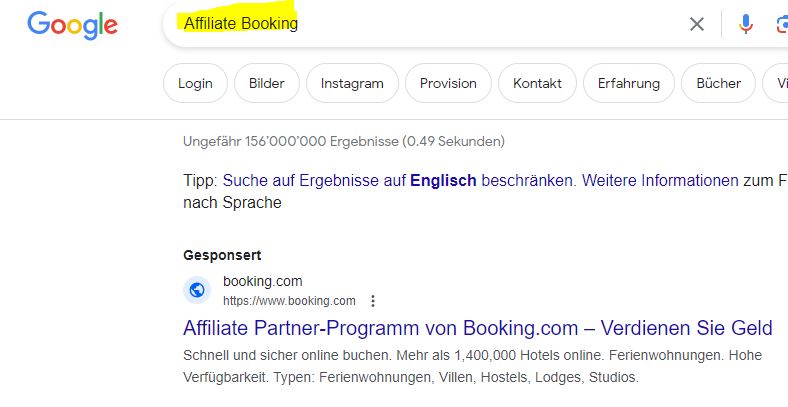
Task: Select the Login filter chip
Action: click(195, 83)
